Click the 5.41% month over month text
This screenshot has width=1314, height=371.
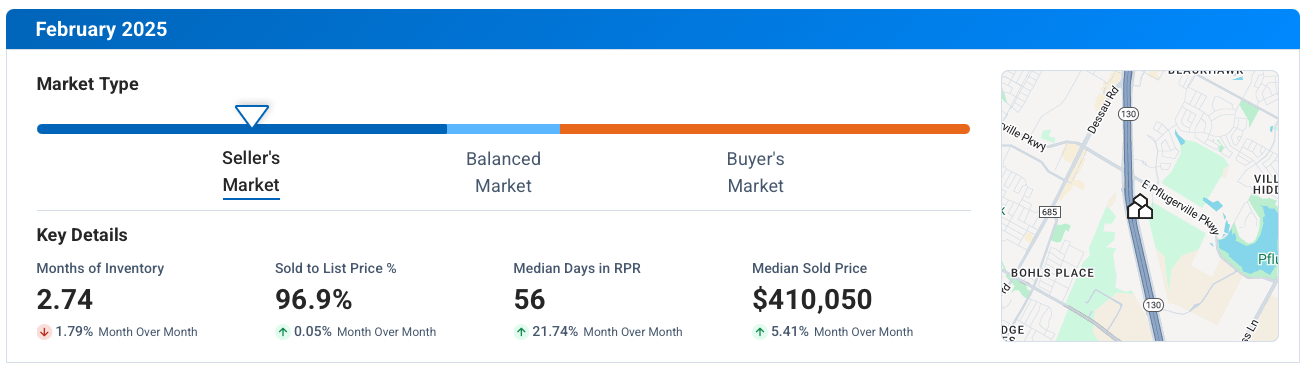pos(842,332)
